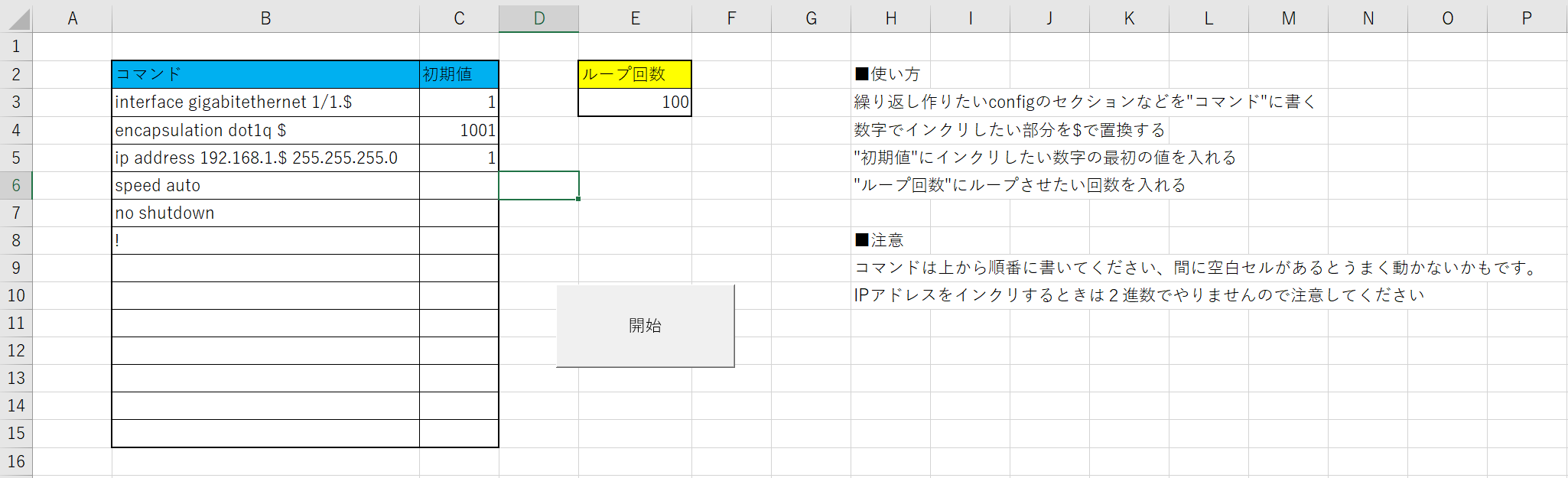Select the cell containing only "!"

tap(265, 240)
